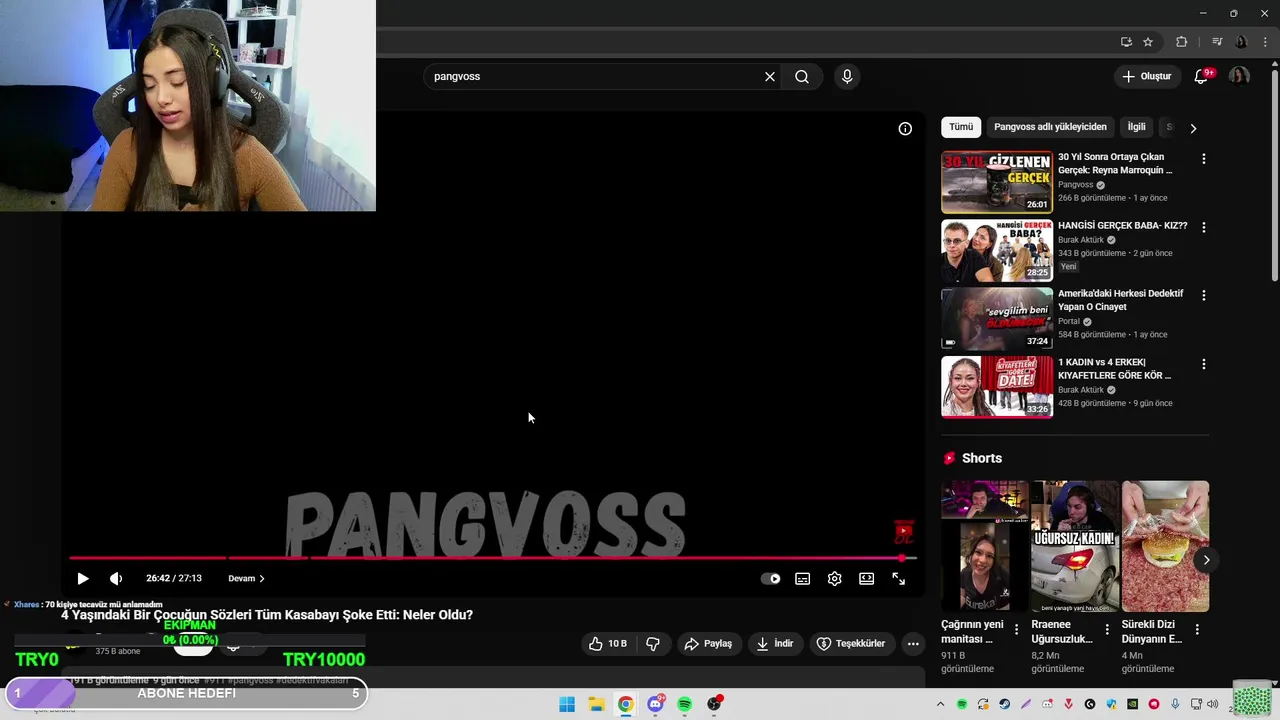The image size is (1280, 720).
Task: Click the red progress bar scrubber handle
Action: pyautogui.click(x=902, y=558)
